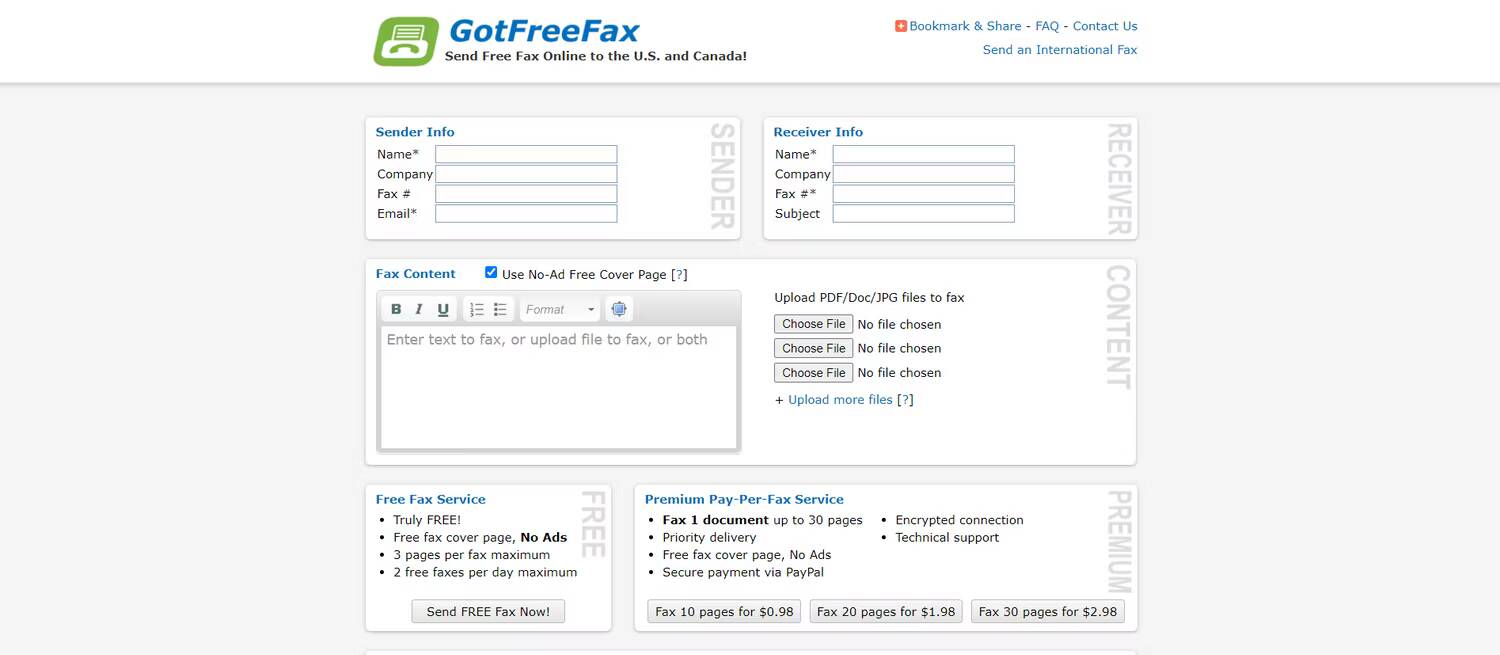Select Fax 10 pages for $0.98
Image resolution: width=1500 pixels, height=655 pixels.
[x=724, y=610]
